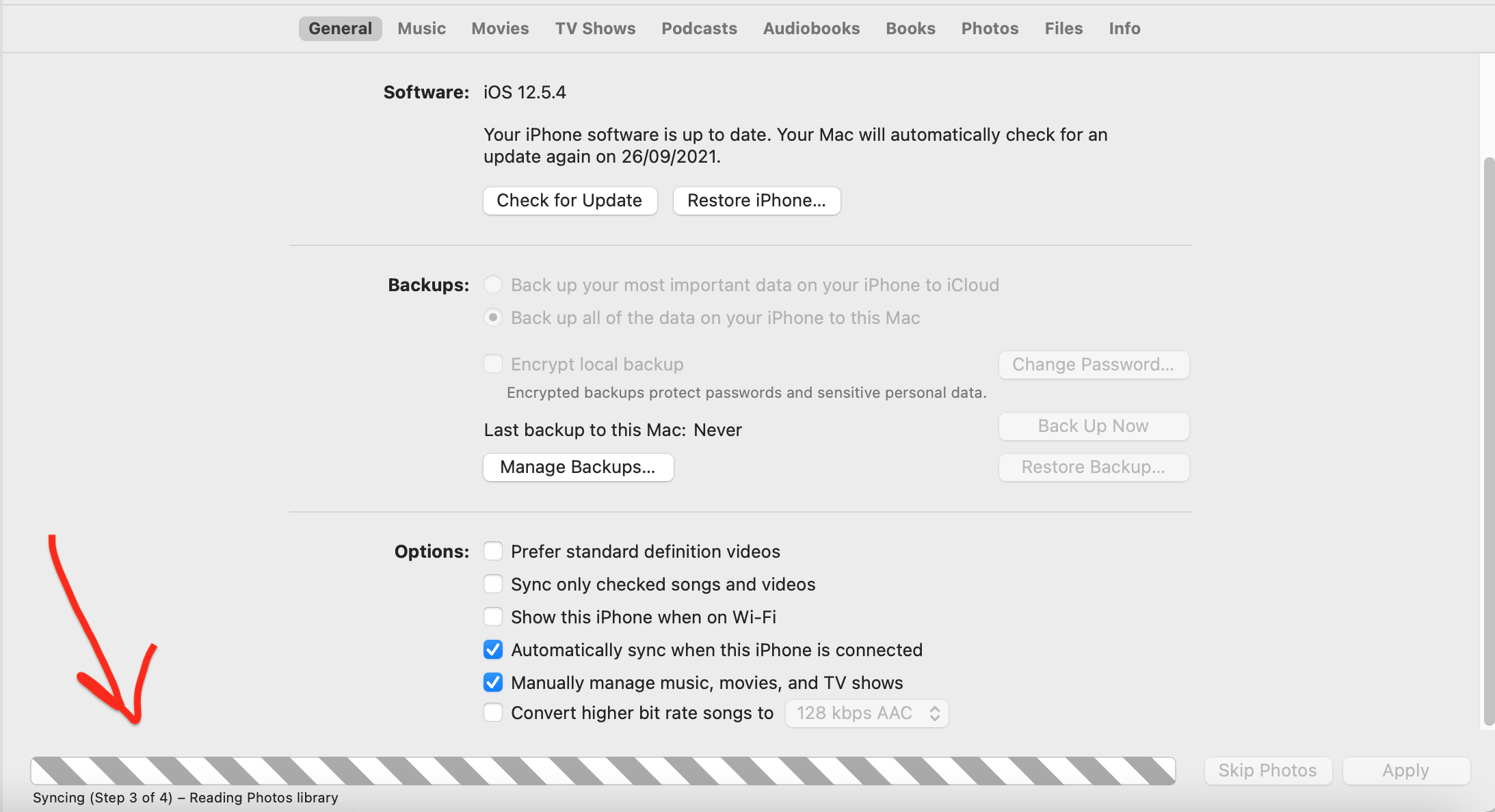The width and height of the screenshot is (1495, 812).
Task: Open the Music tab
Action: [421, 29]
